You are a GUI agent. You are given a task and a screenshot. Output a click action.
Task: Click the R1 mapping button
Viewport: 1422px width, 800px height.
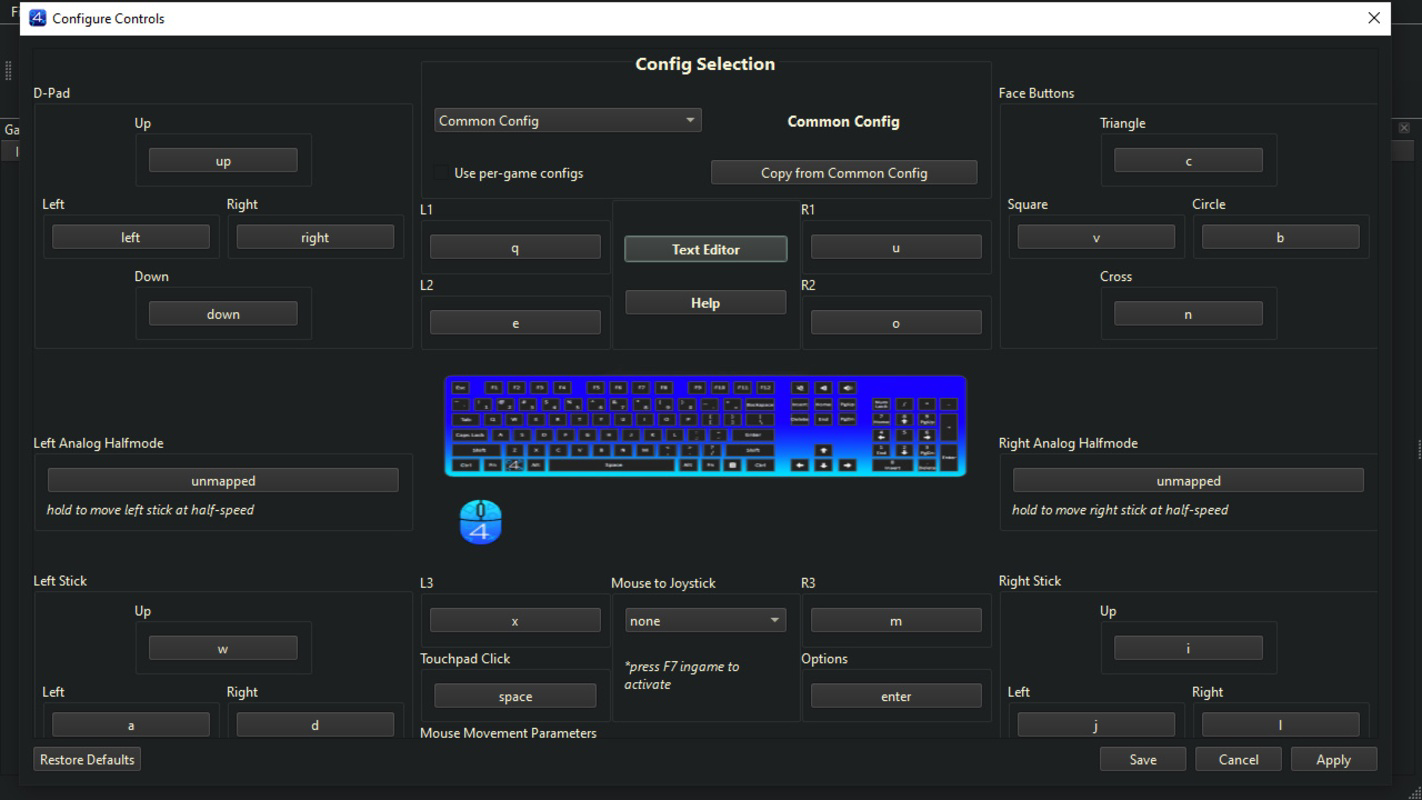(x=896, y=248)
